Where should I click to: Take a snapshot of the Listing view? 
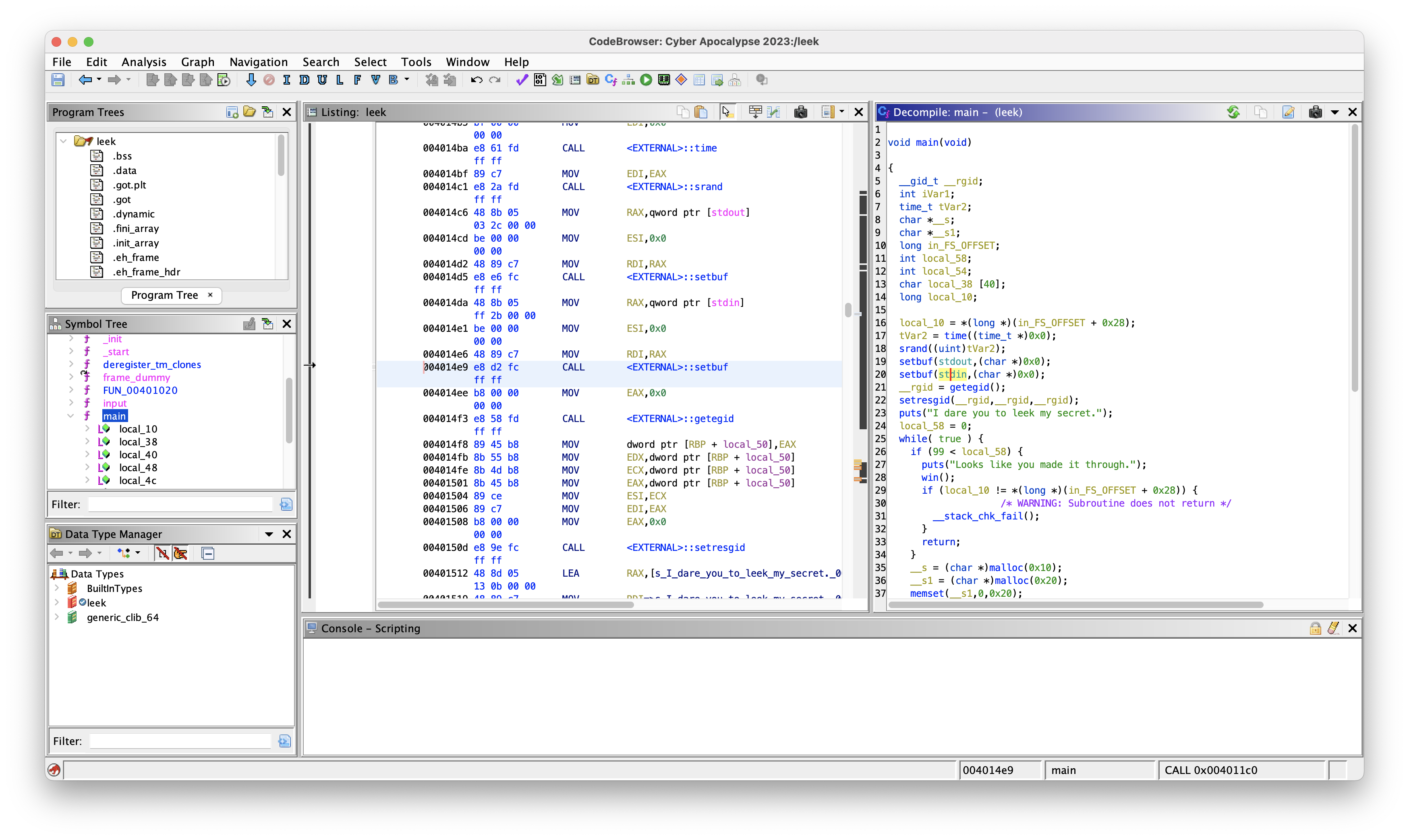(800, 112)
